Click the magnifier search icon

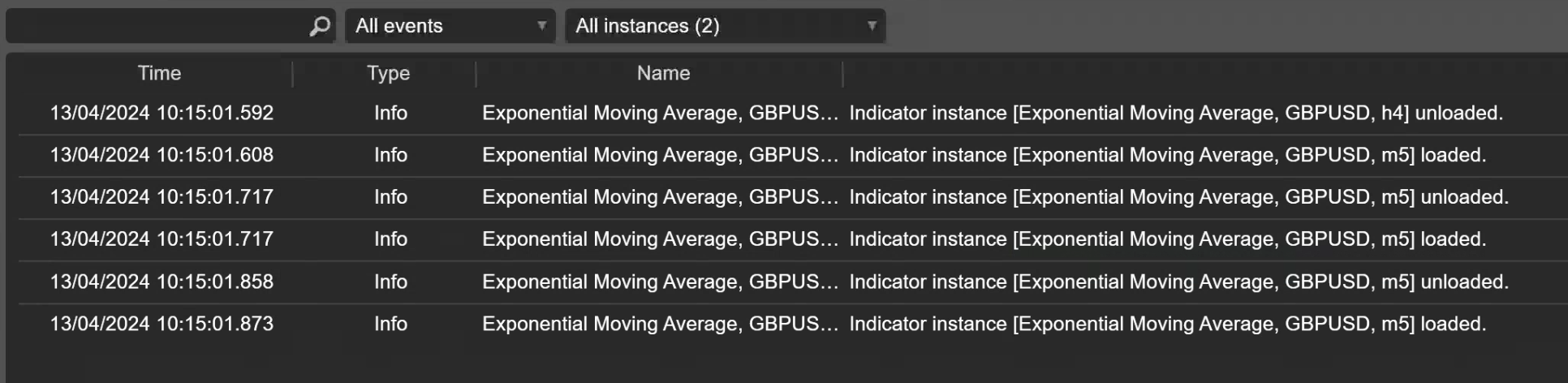click(320, 26)
